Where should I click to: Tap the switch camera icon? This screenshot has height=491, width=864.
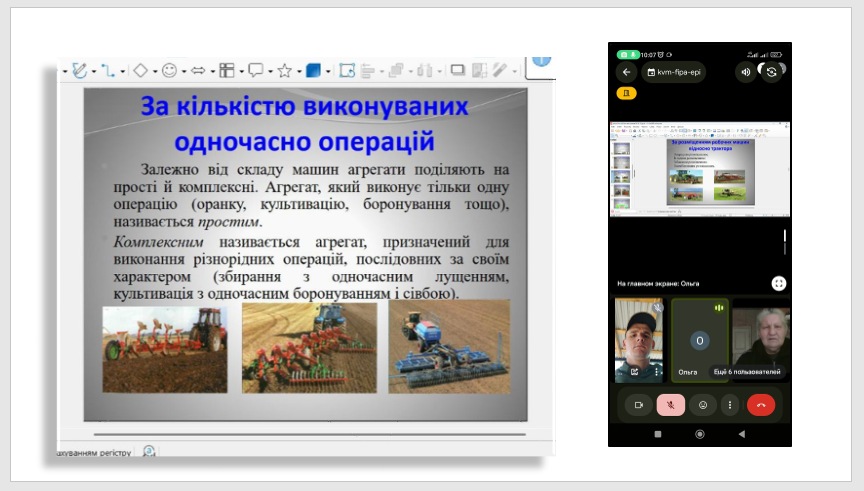772,72
